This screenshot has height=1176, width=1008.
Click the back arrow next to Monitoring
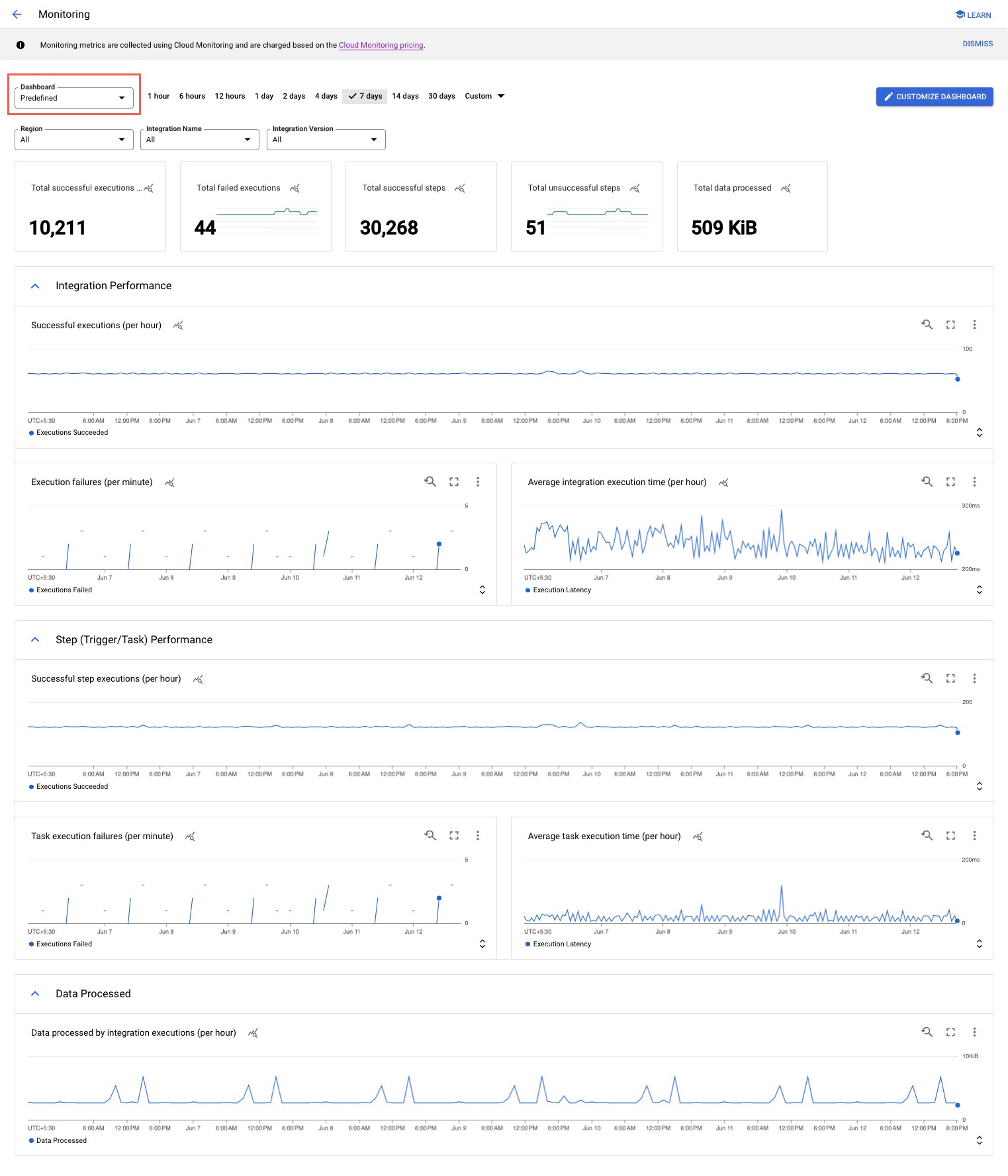coord(17,15)
